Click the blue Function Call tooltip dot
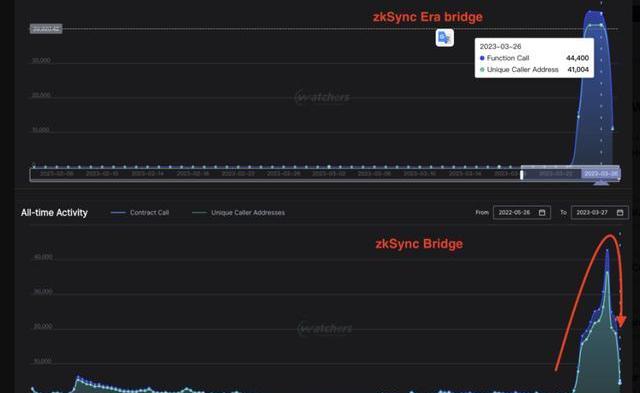The image size is (640, 393). point(482,58)
